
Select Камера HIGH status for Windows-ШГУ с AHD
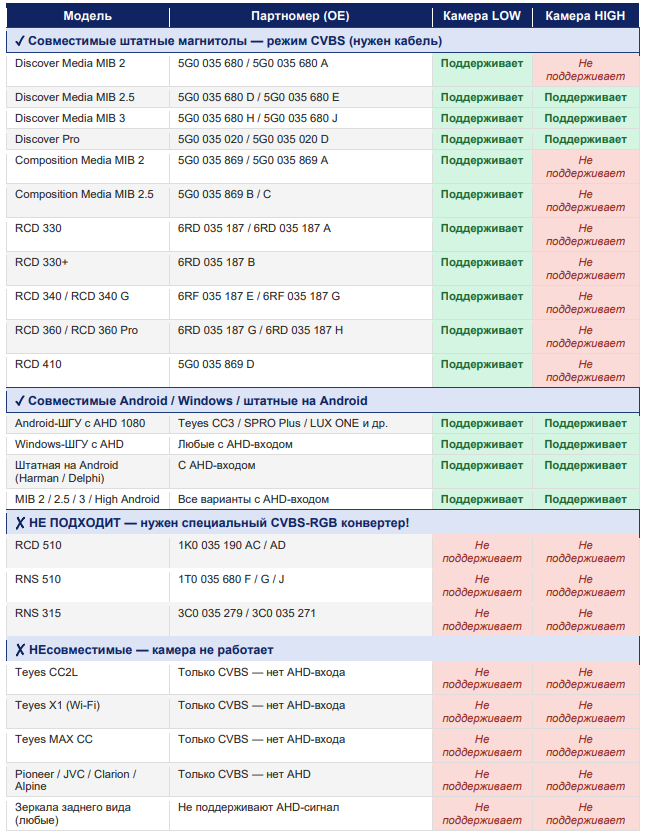(x=585, y=445)
